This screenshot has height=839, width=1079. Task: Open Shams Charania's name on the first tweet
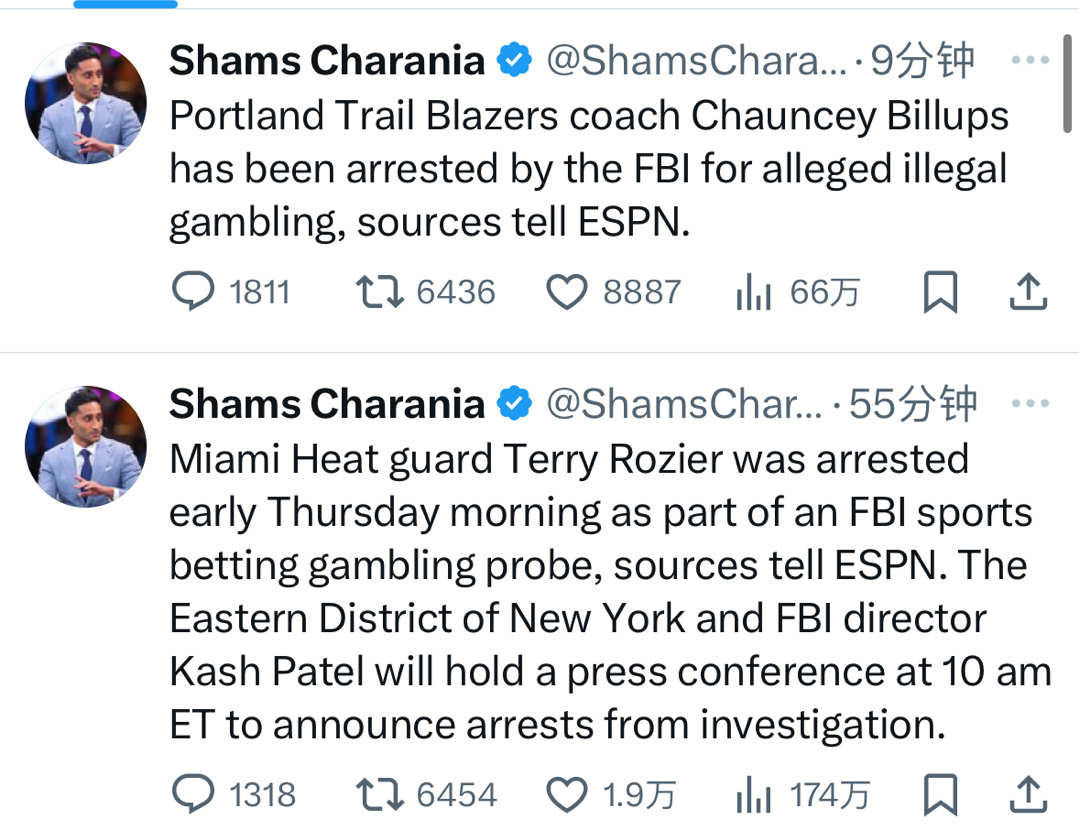pyautogui.click(x=326, y=61)
